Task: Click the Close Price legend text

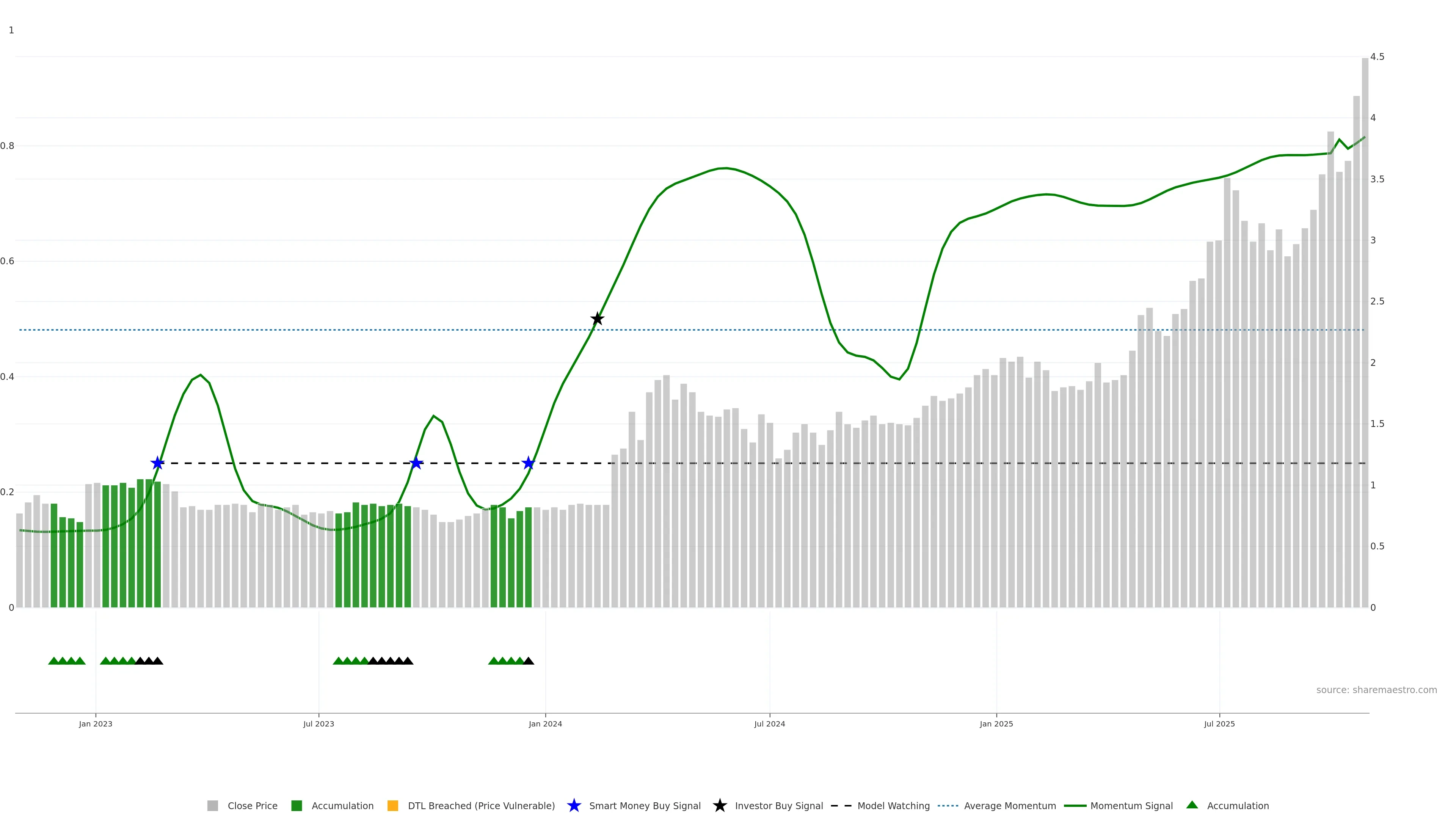Action: pyautogui.click(x=252, y=805)
